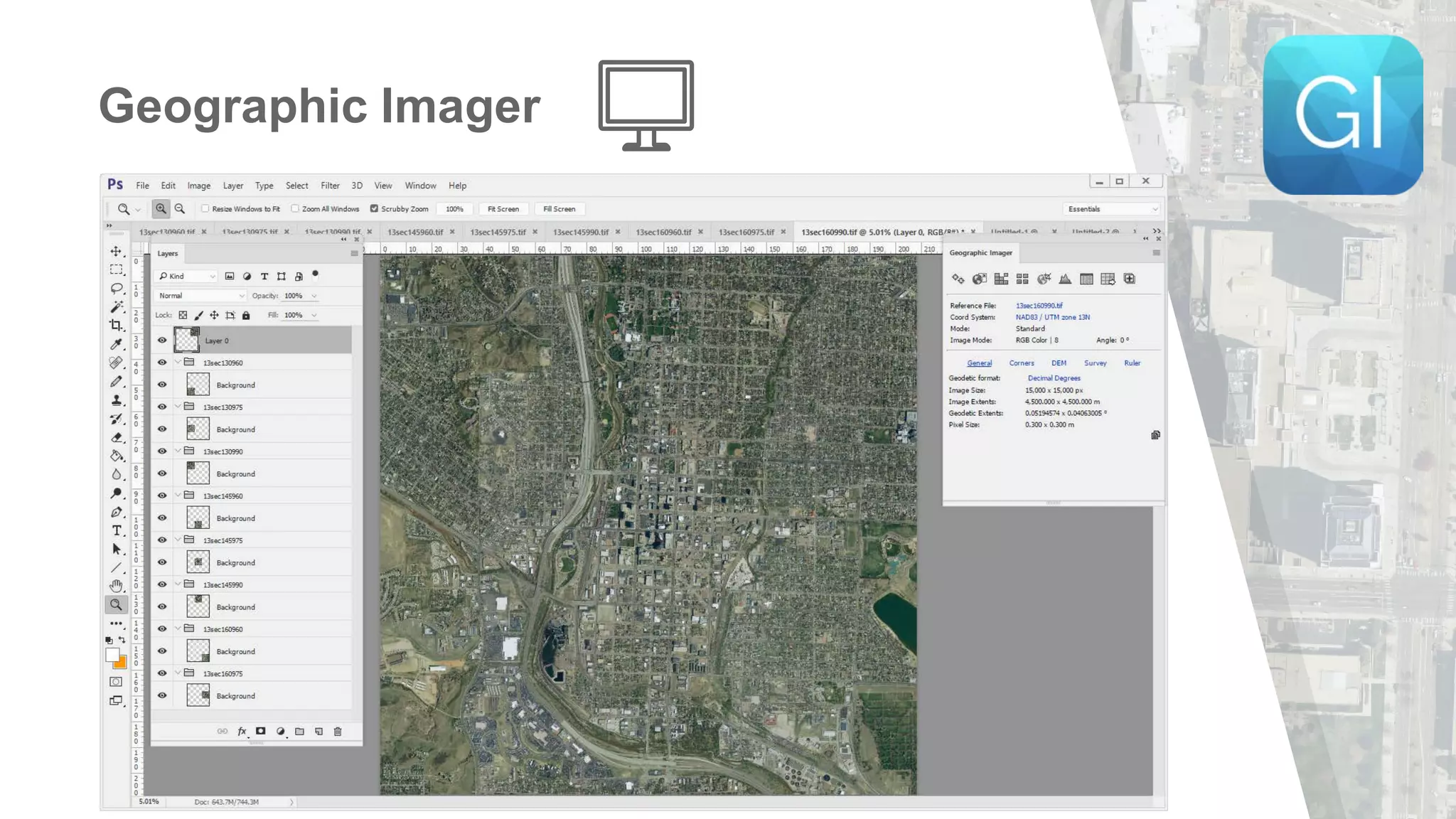Click the Geographic Imager mosaic icon
The width and height of the screenshot is (1456, 819).
coord(1001,279)
